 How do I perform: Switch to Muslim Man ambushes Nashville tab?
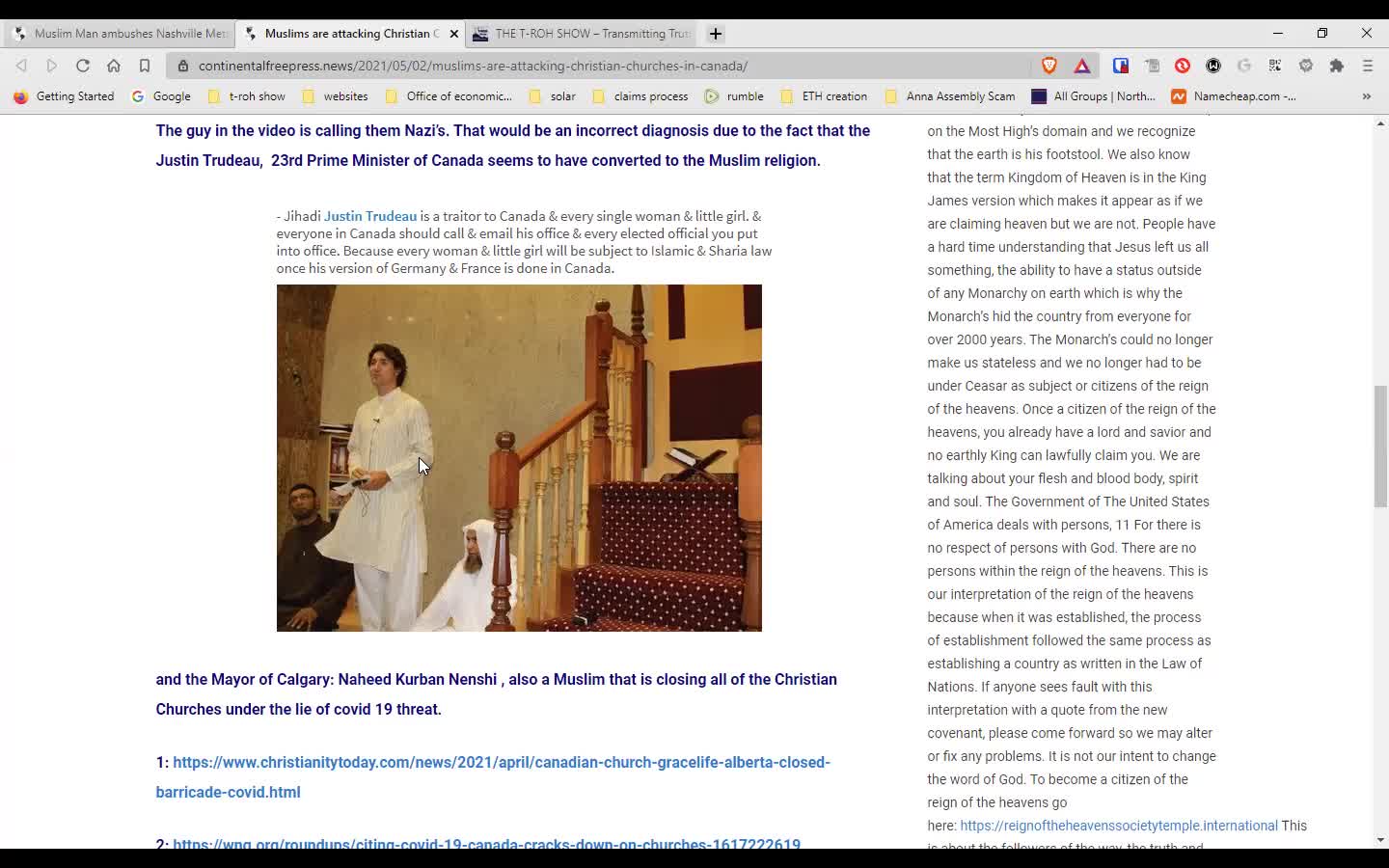121,34
